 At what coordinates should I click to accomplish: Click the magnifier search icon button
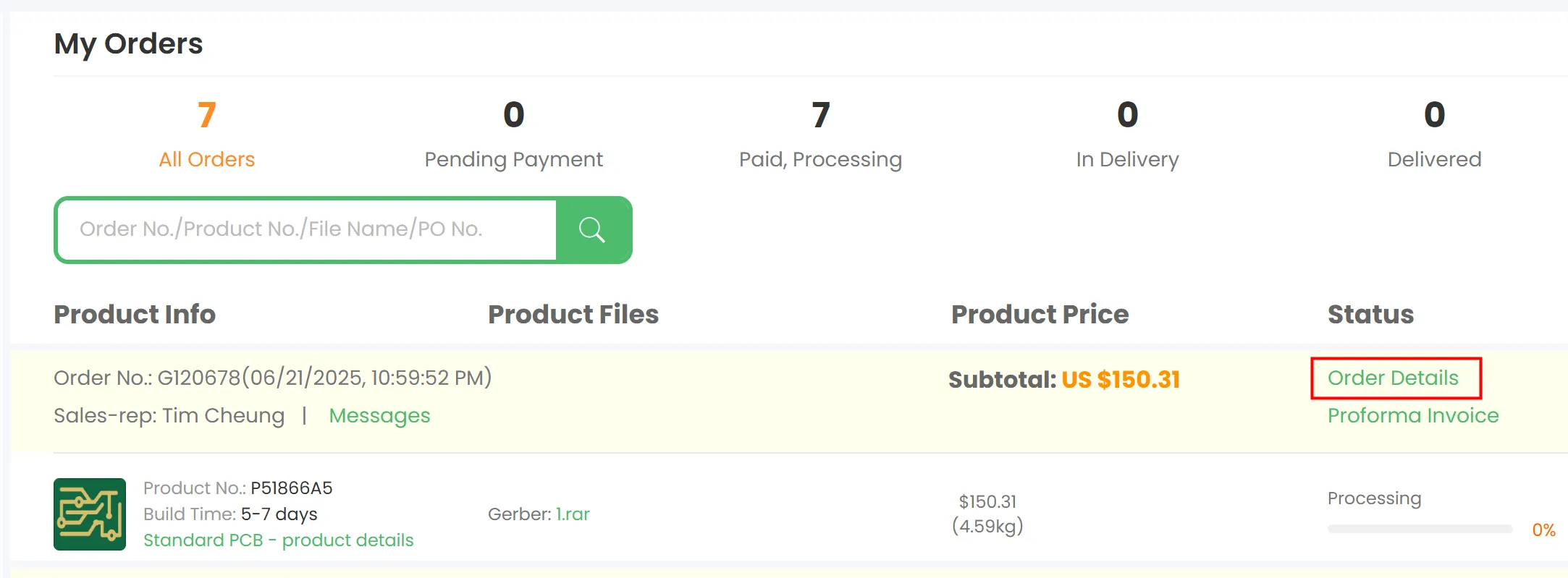[x=593, y=230]
